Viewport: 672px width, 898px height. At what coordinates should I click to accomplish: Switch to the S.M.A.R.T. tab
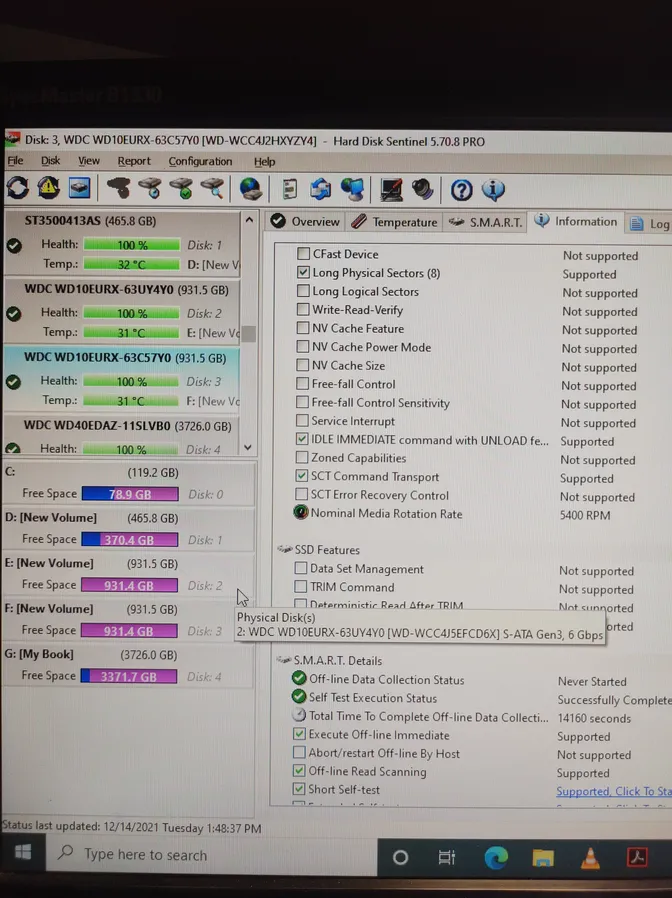click(x=485, y=222)
